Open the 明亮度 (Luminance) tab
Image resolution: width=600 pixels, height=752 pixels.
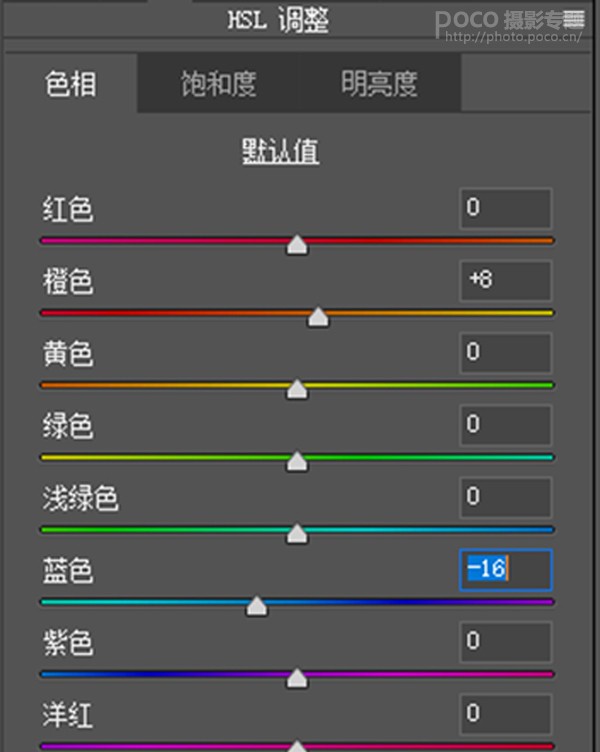click(379, 84)
